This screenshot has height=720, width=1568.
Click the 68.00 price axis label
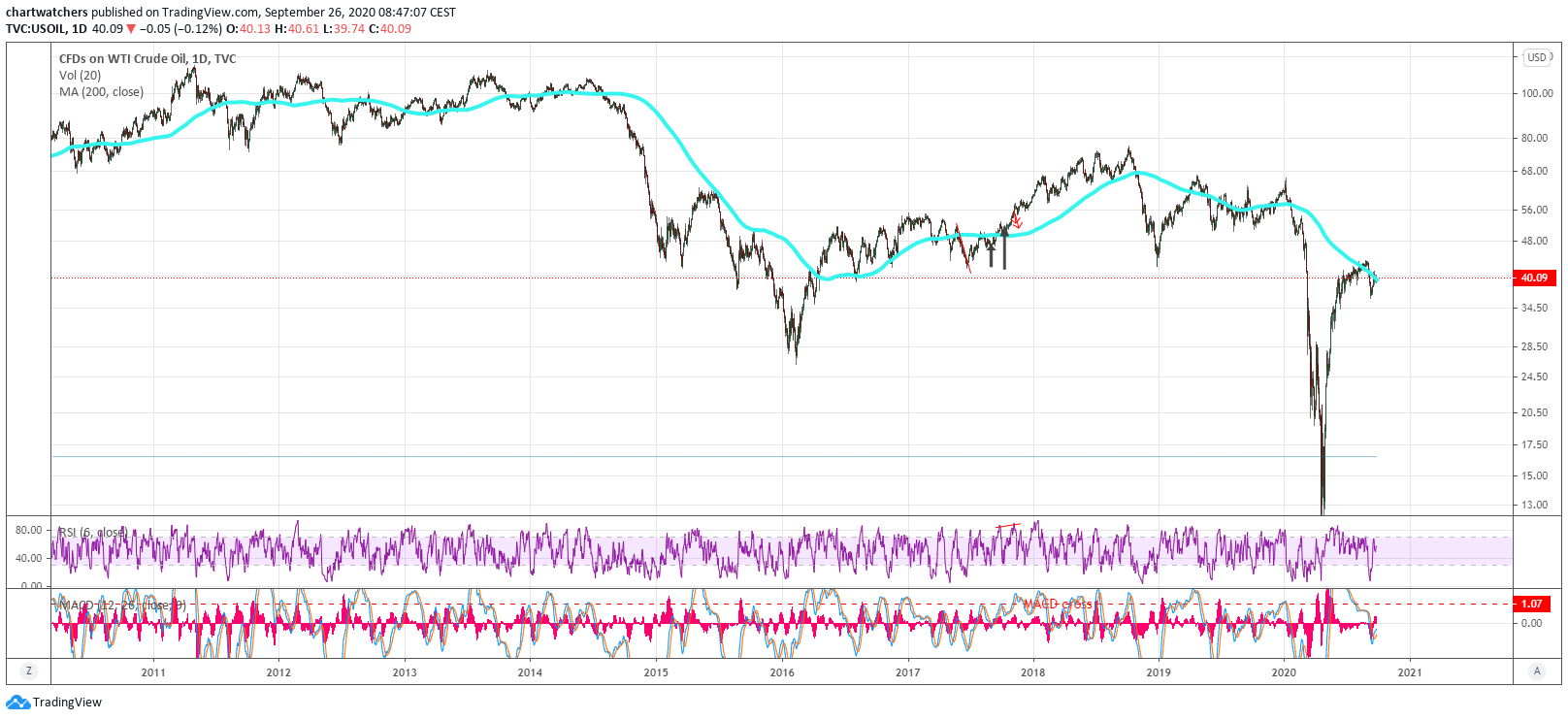point(1534,172)
